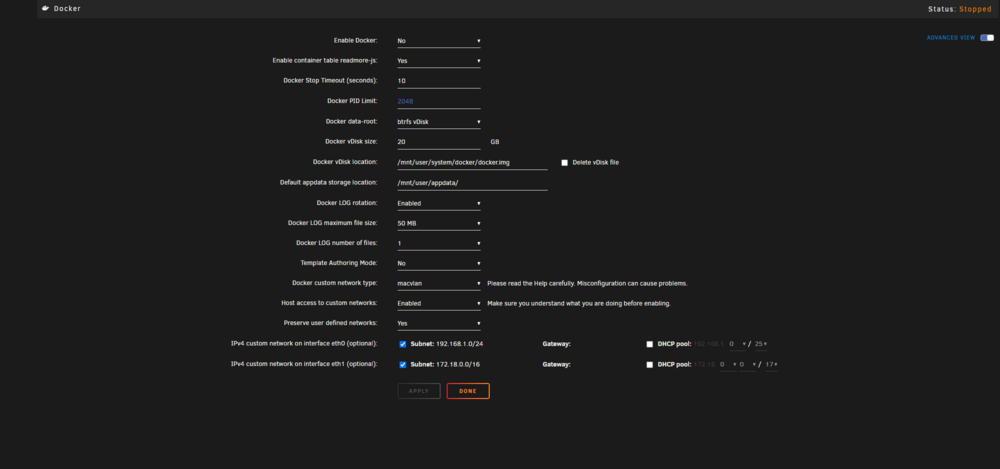
Task: Click the IPv4 custom network on interface eth0 label
Action: point(304,343)
